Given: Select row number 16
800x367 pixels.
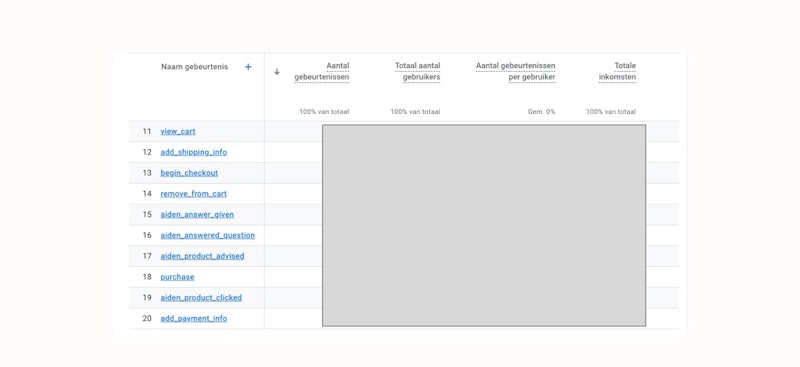Looking at the screenshot, I should point(147,235).
